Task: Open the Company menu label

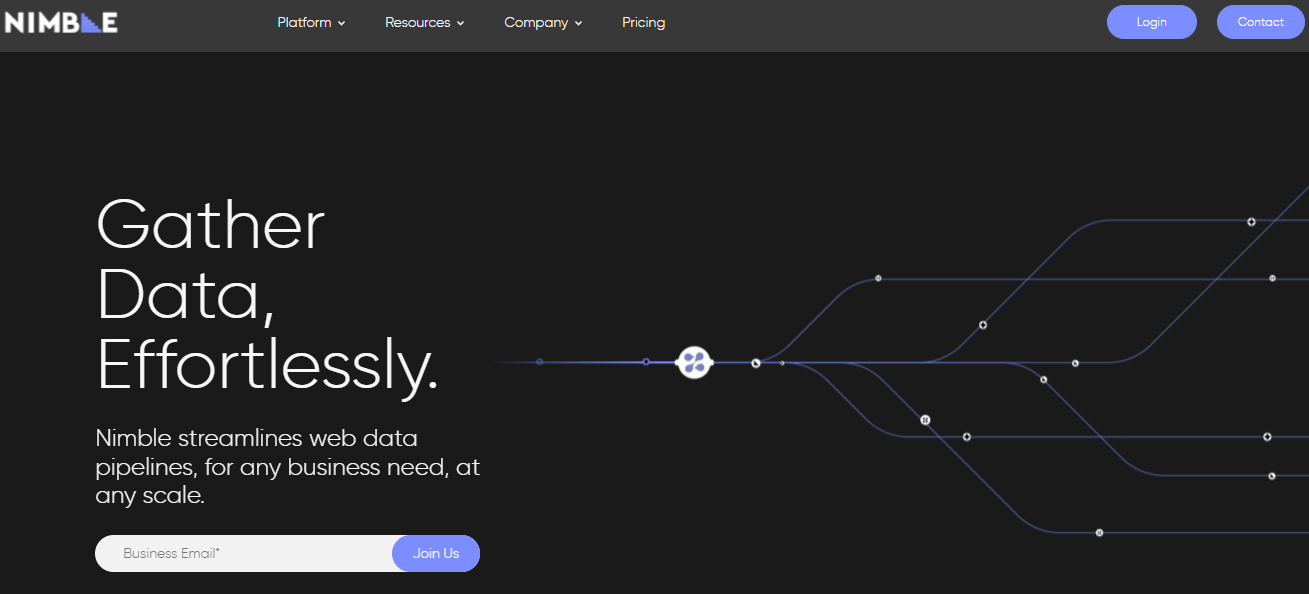Action: pyautogui.click(x=536, y=22)
